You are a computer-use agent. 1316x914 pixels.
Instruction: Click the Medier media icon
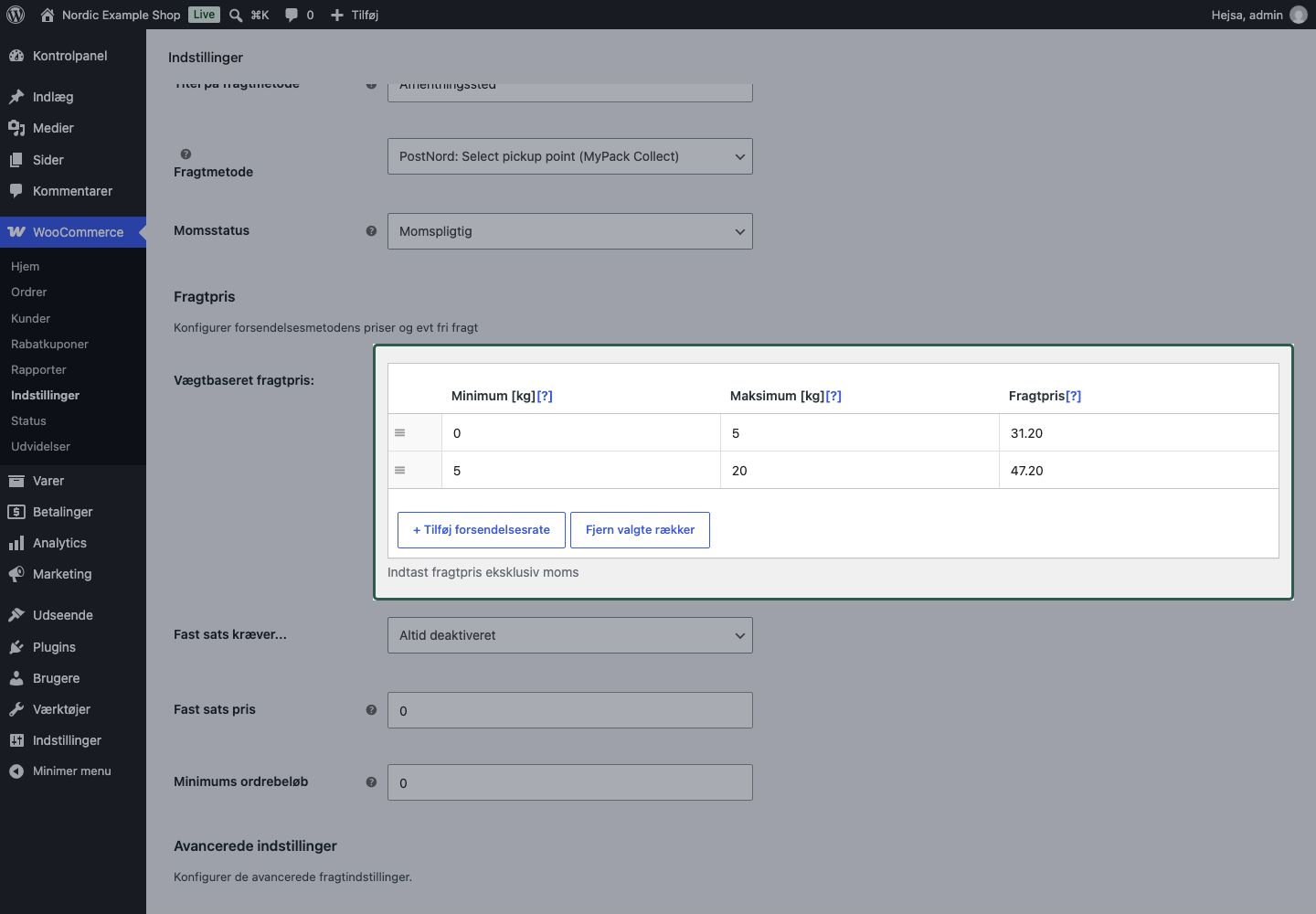(16, 128)
